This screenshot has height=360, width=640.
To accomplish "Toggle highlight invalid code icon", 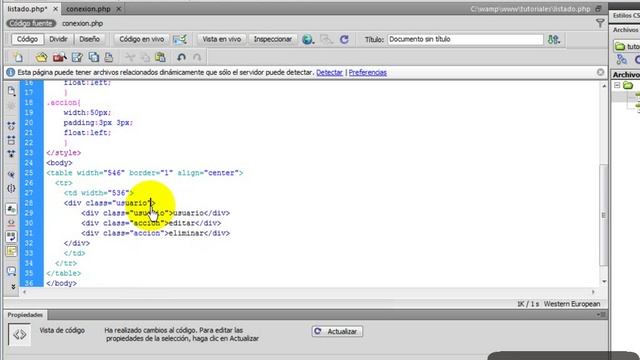I will (11, 223).
